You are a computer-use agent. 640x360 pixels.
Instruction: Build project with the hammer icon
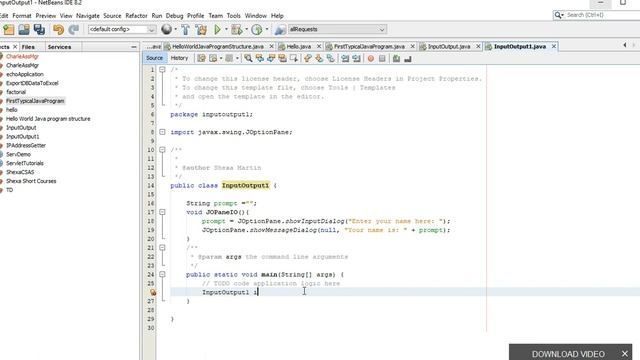point(185,29)
